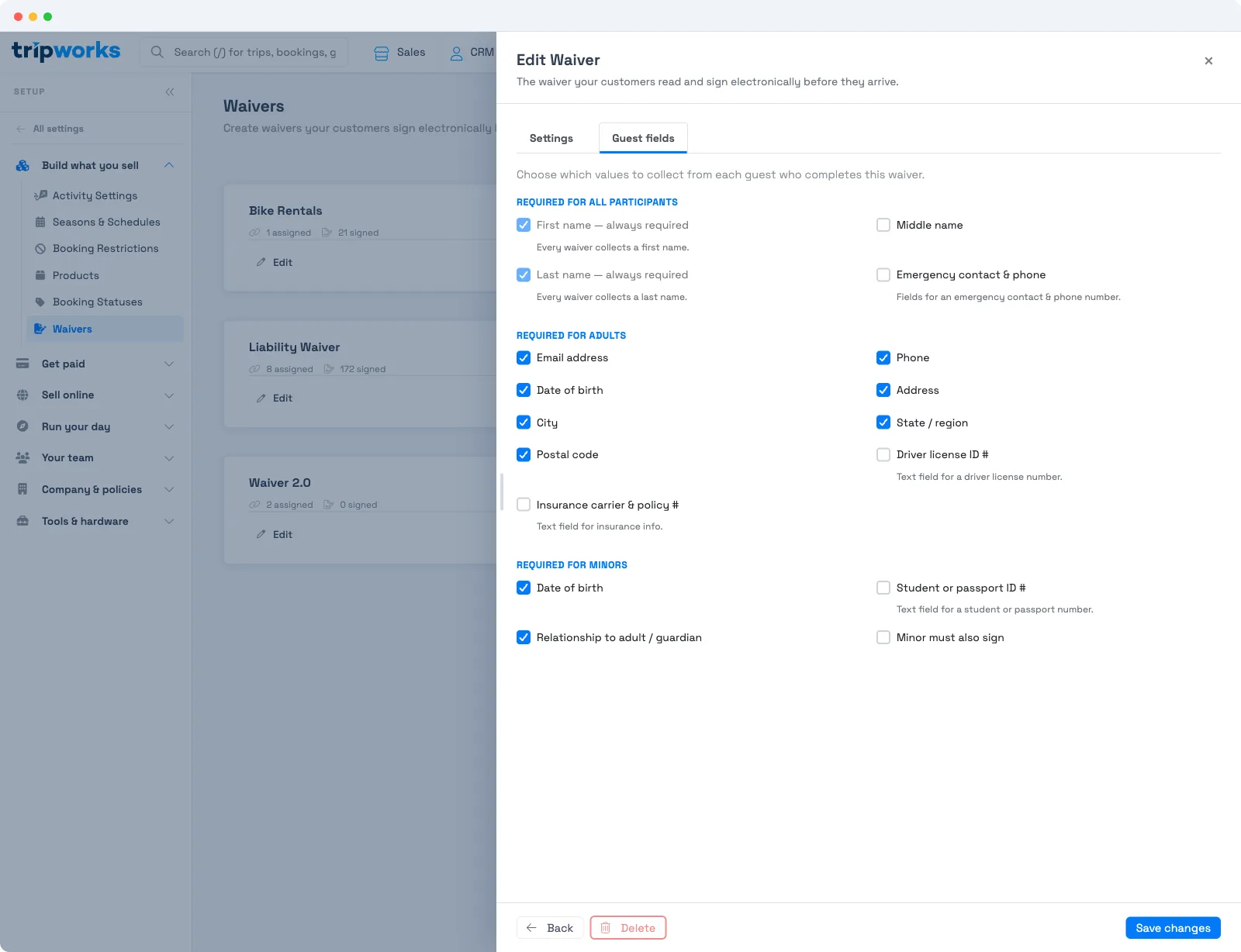Screen dimensions: 1241x952
Task: Uncheck minors Date of birth checkbox
Action: [x=524, y=588]
